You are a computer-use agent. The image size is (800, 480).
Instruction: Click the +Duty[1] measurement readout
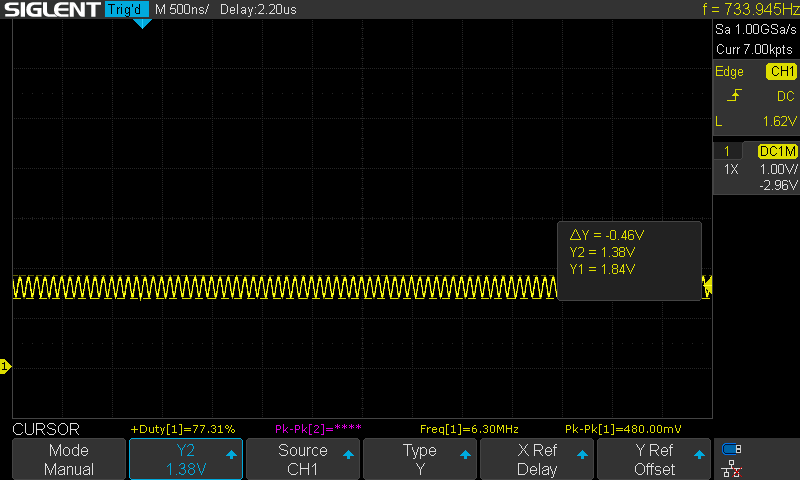point(182,429)
